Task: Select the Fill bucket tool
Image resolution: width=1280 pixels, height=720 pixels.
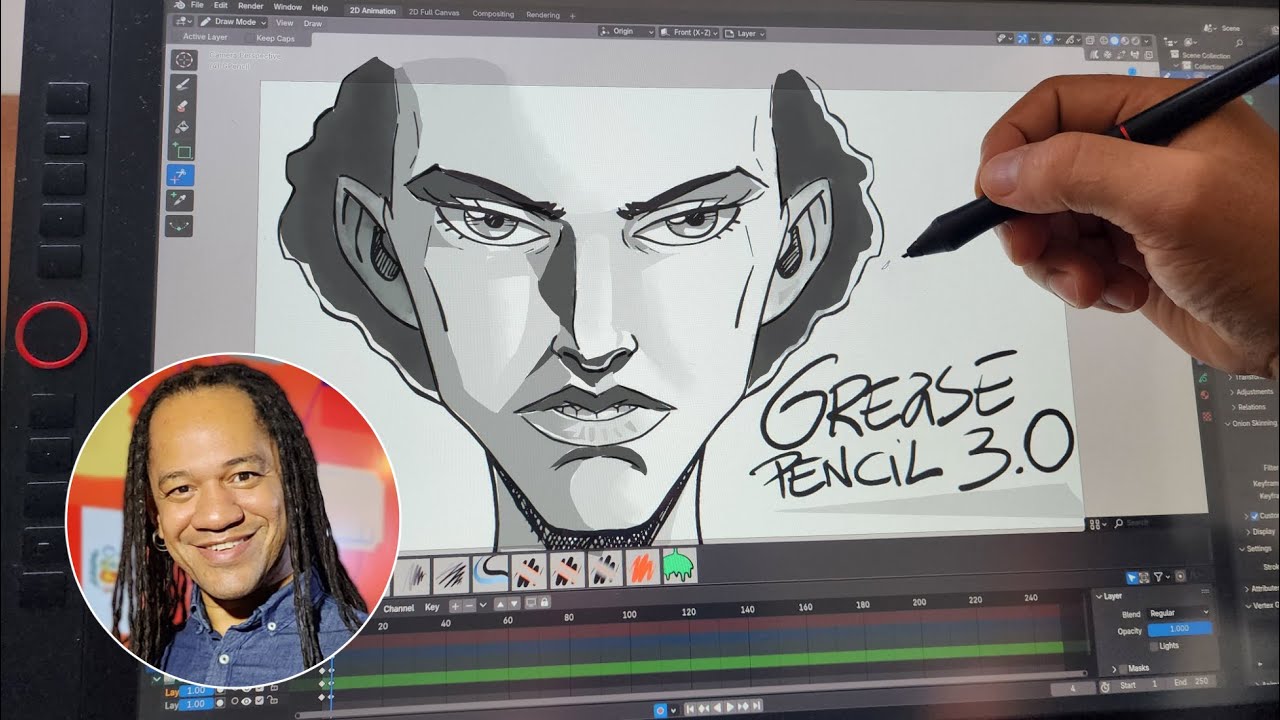Action: [181, 128]
